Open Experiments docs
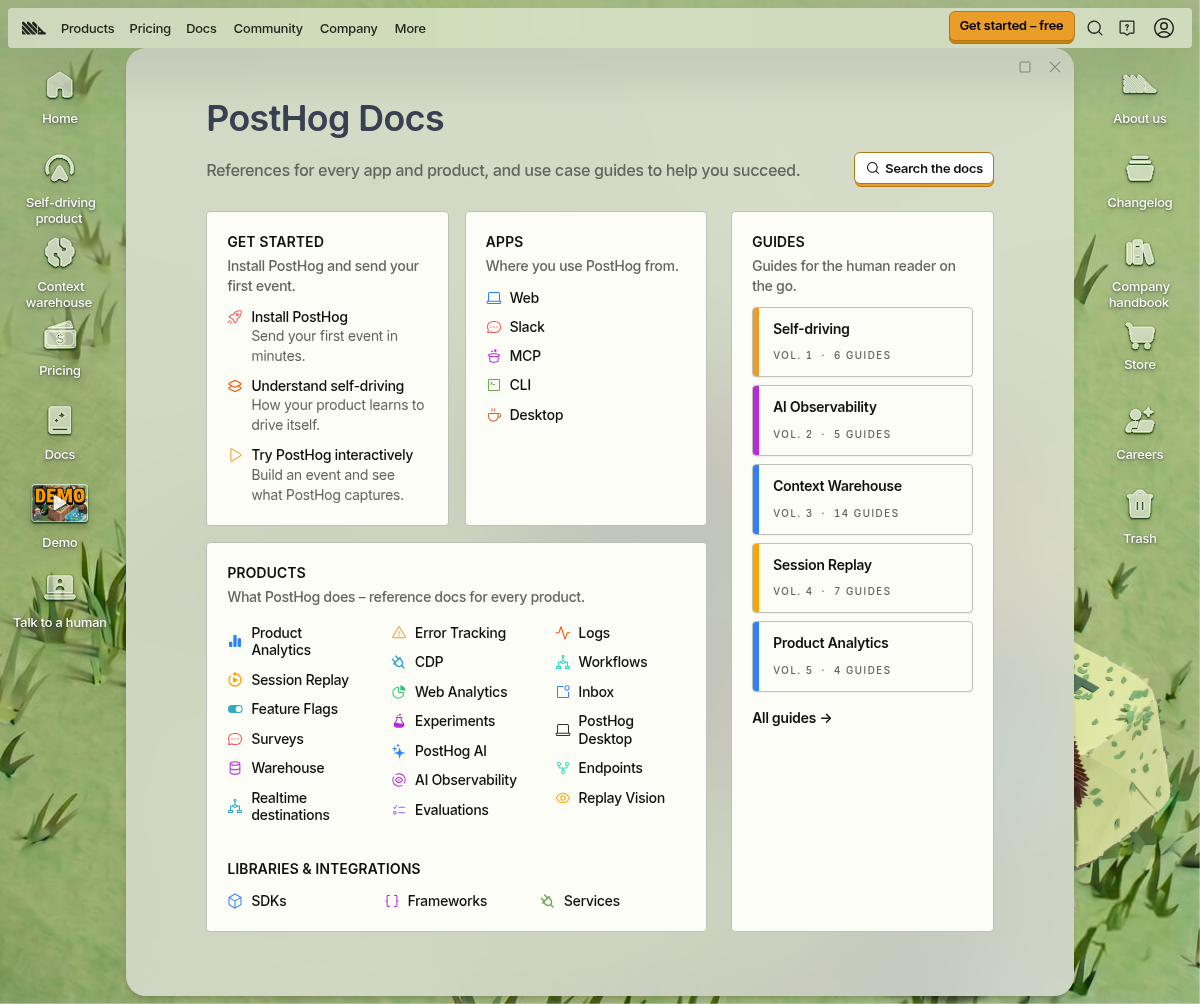 coord(443,721)
